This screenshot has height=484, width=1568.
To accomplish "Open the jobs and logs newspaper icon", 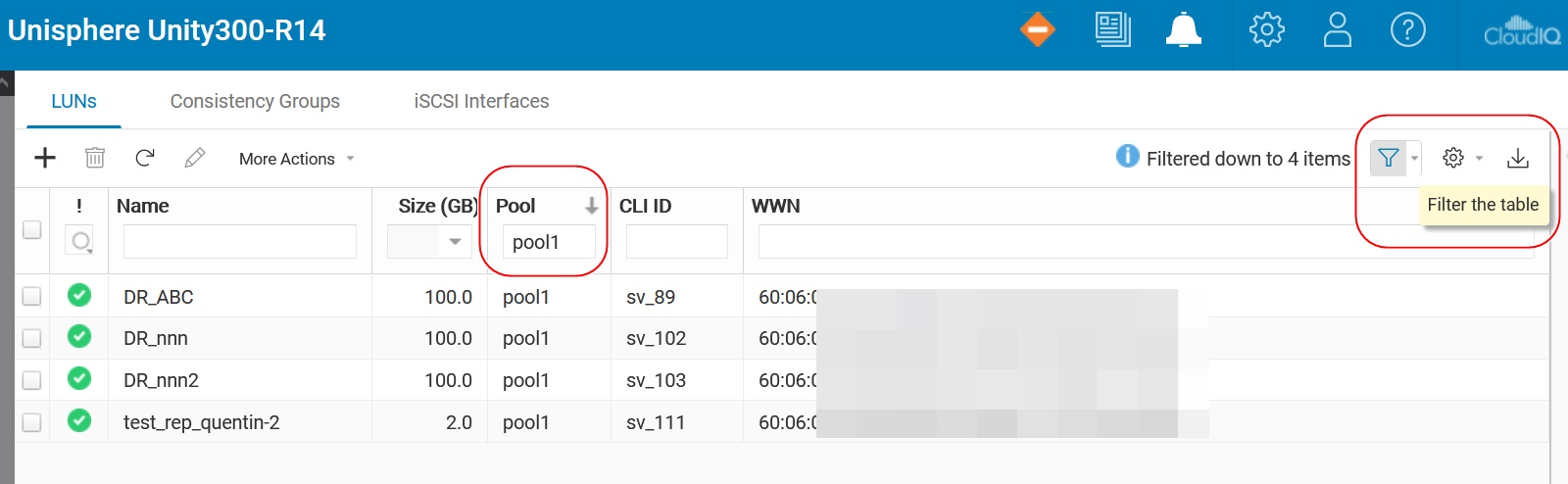I will coord(1113,29).
